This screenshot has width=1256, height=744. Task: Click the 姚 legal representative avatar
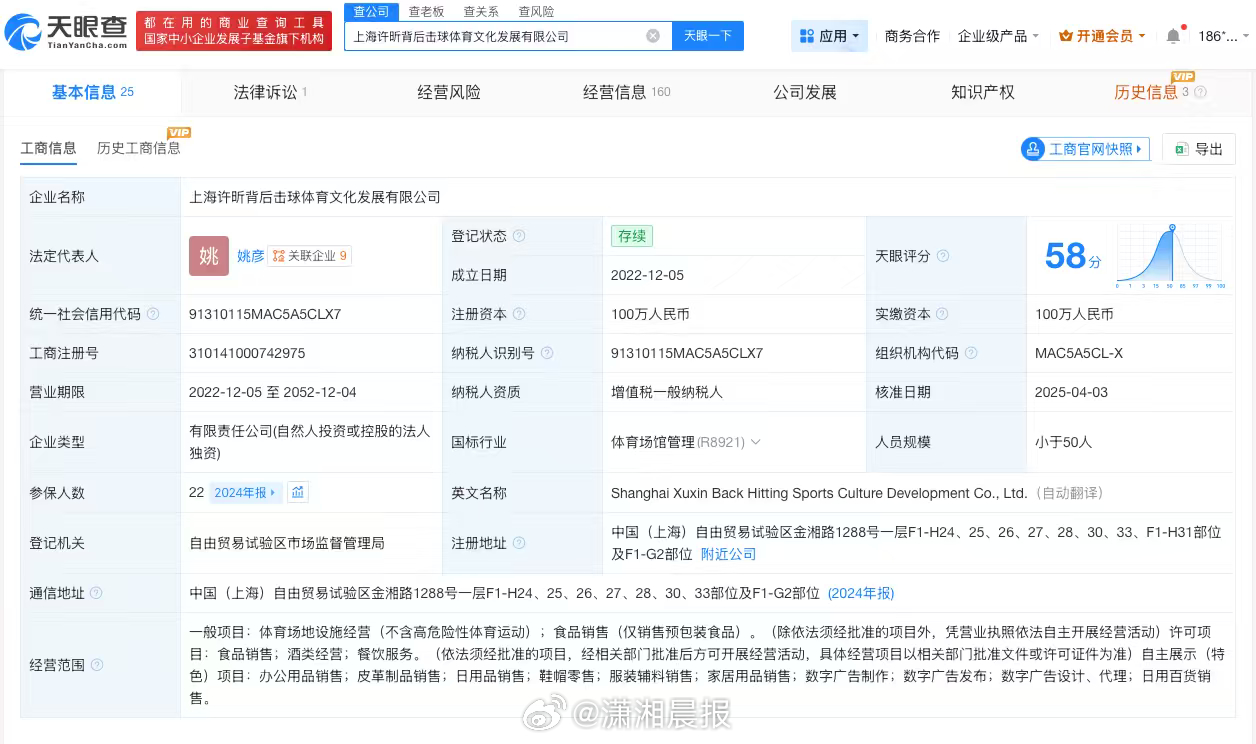tap(209, 256)
